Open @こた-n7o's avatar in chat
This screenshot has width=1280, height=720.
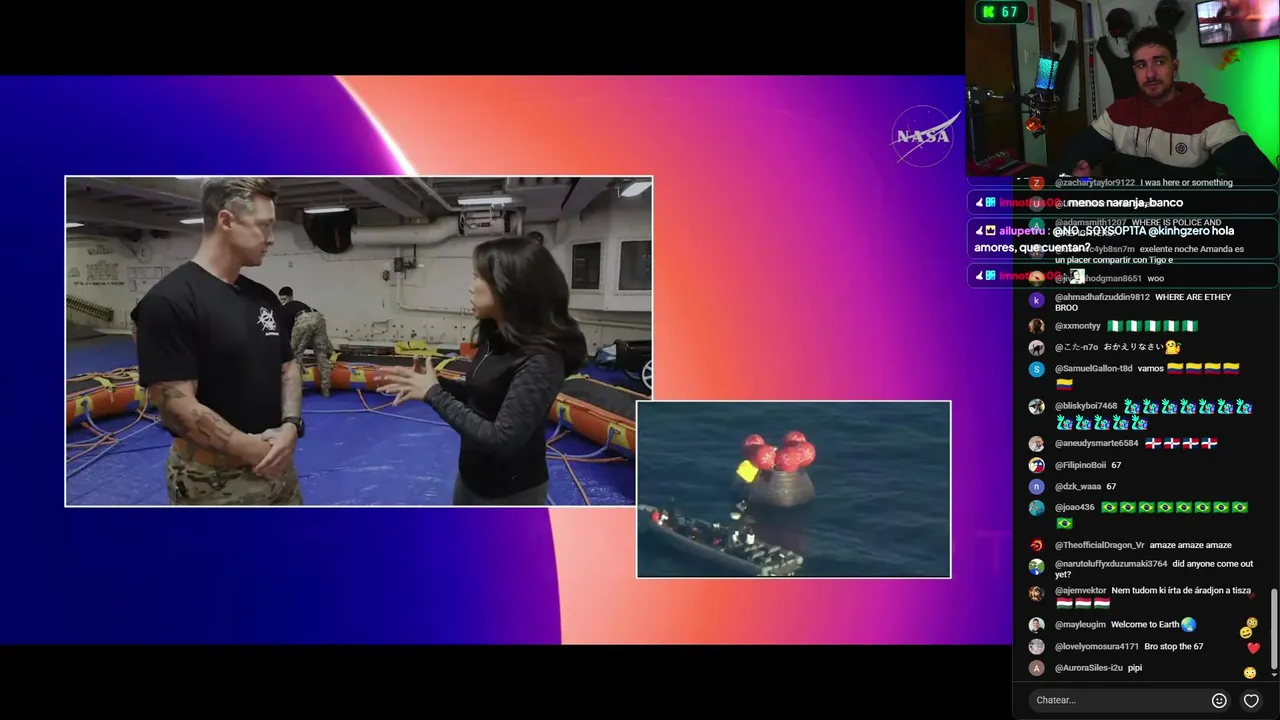pos(1036,347)
